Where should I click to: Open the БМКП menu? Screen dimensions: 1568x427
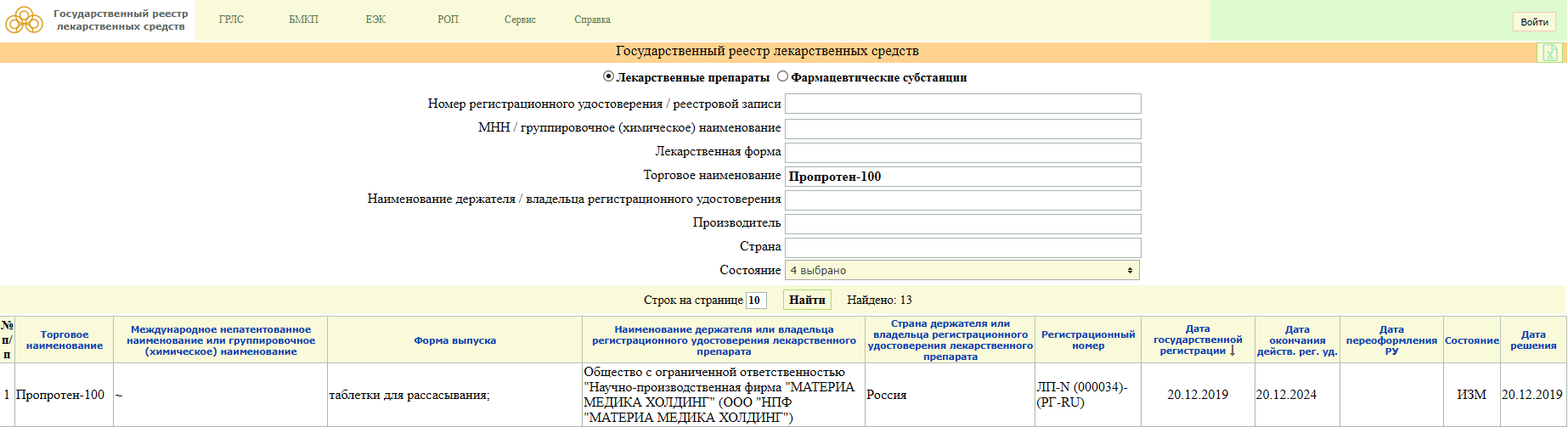click(303, 20)
